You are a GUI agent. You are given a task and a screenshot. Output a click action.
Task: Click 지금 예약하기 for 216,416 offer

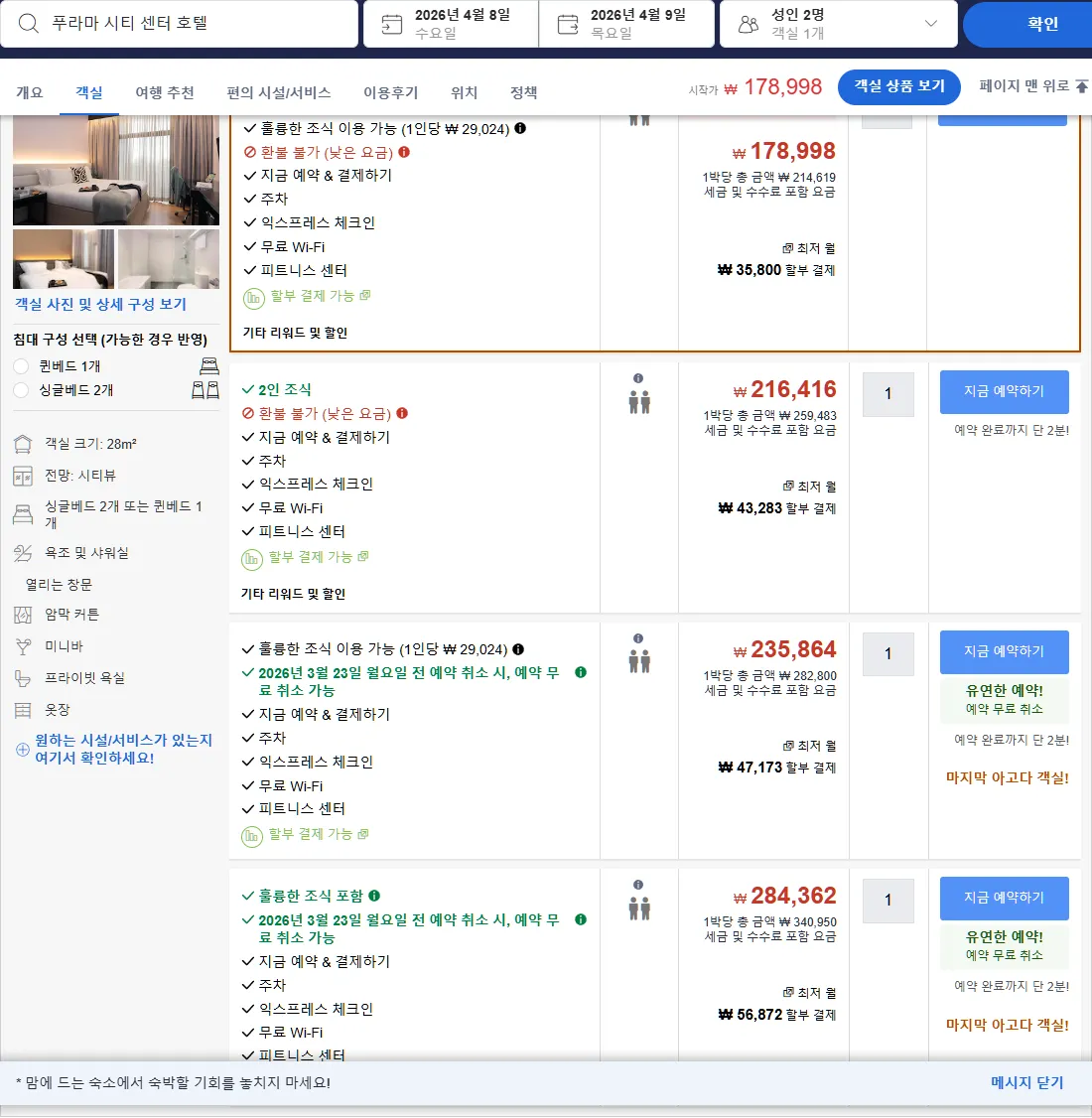pyautogui.click(x=1005, y=391)
